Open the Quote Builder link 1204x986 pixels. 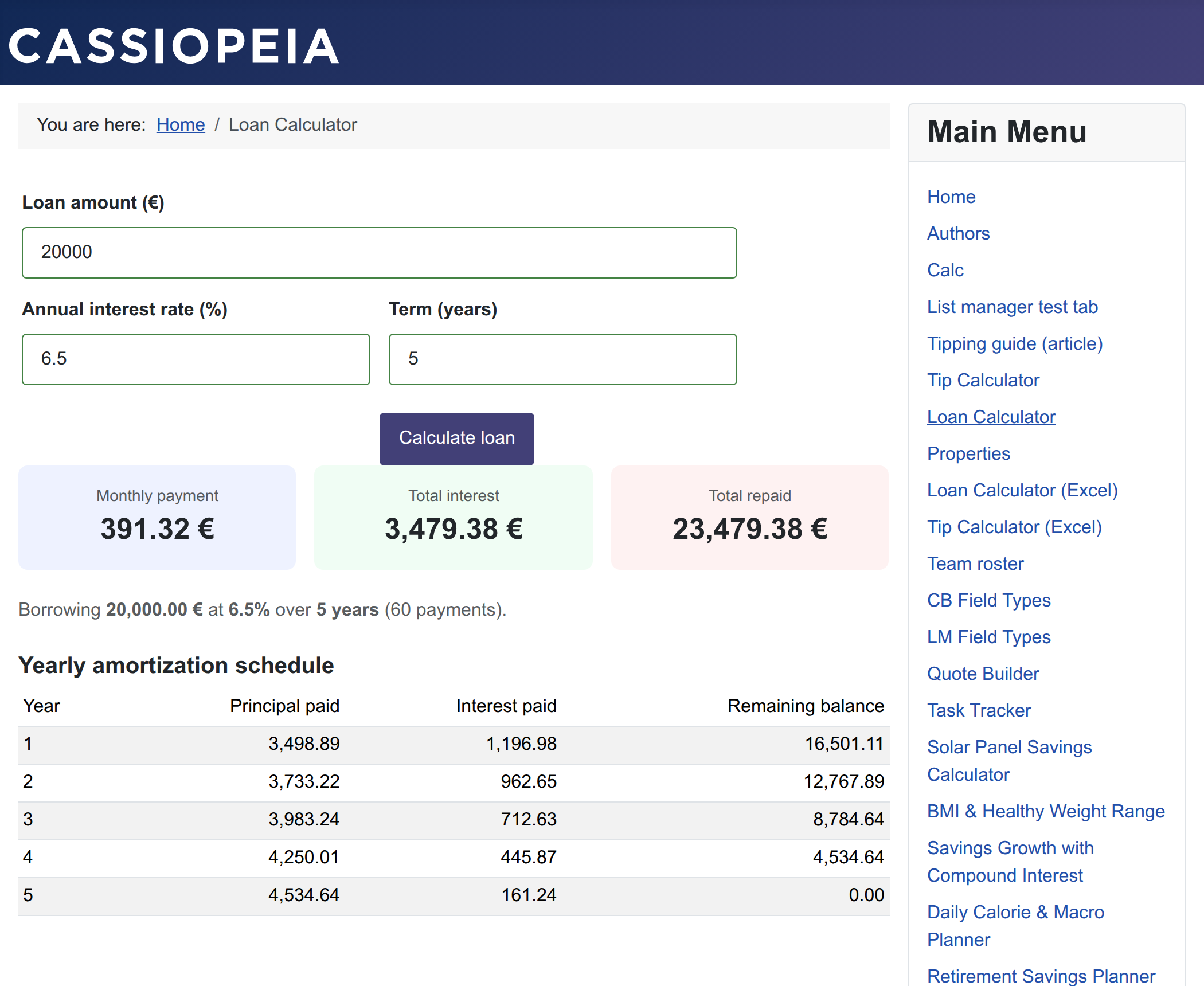point(983,674)
